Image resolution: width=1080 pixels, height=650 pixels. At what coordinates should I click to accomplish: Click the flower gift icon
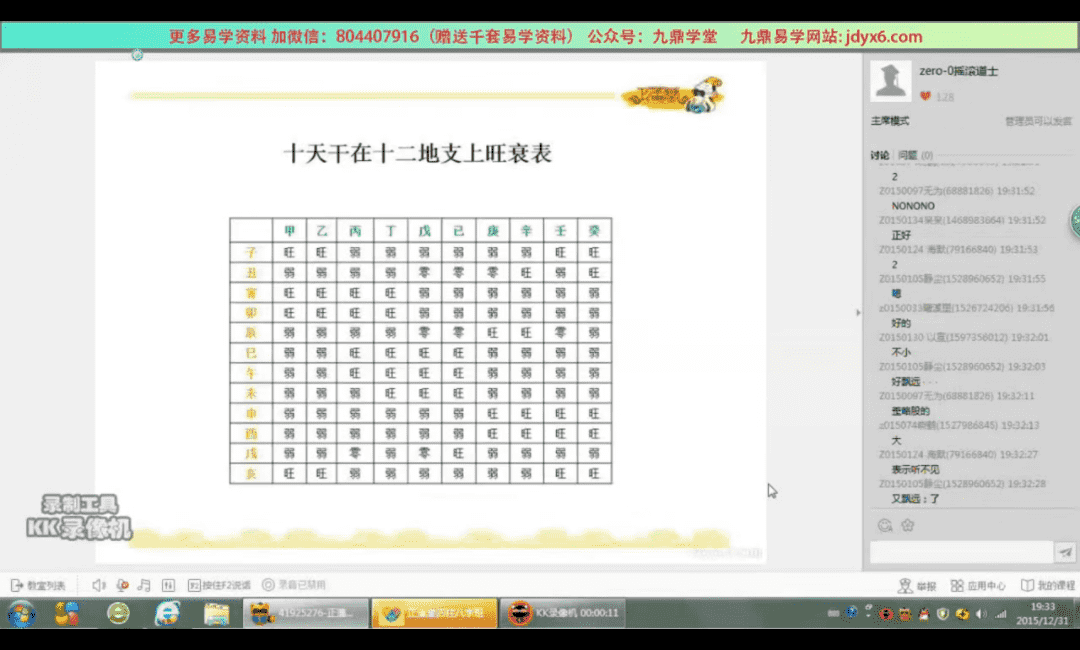(x=908, y=525)
